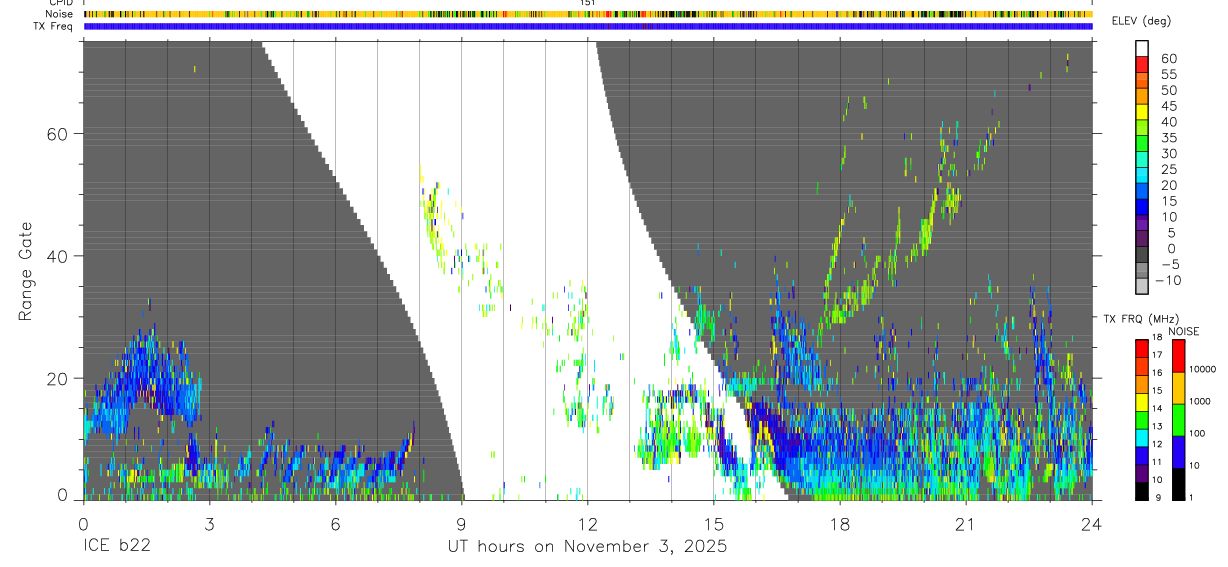This screenshot has height=567, width=1228.
Task: Click the "55" label on ELEV colorbar
Action: 1169,74
